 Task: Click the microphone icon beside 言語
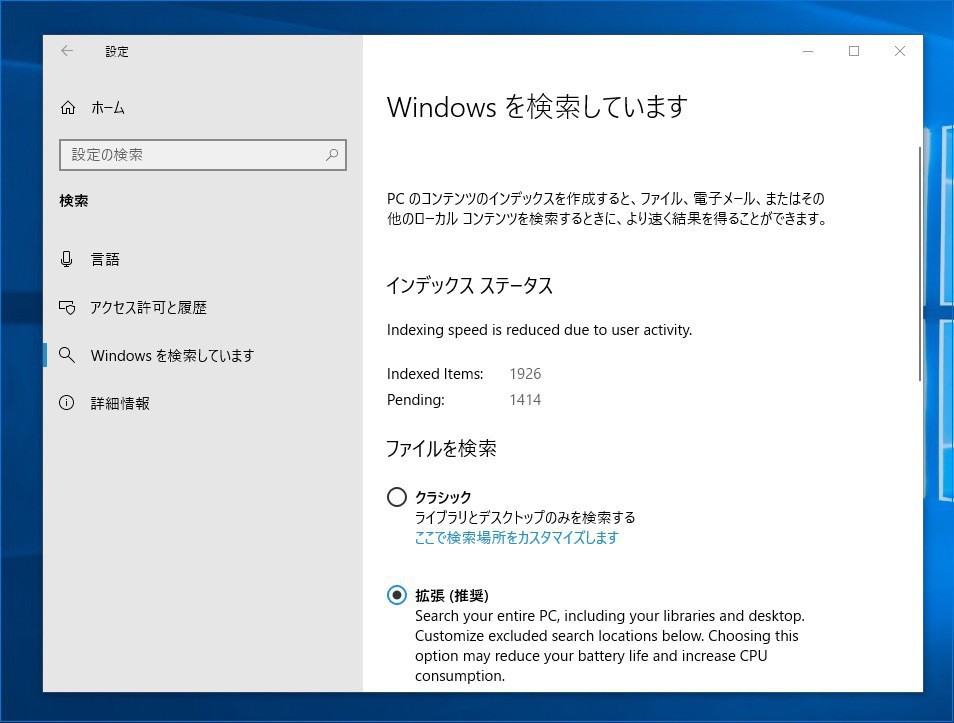[66, 259]
